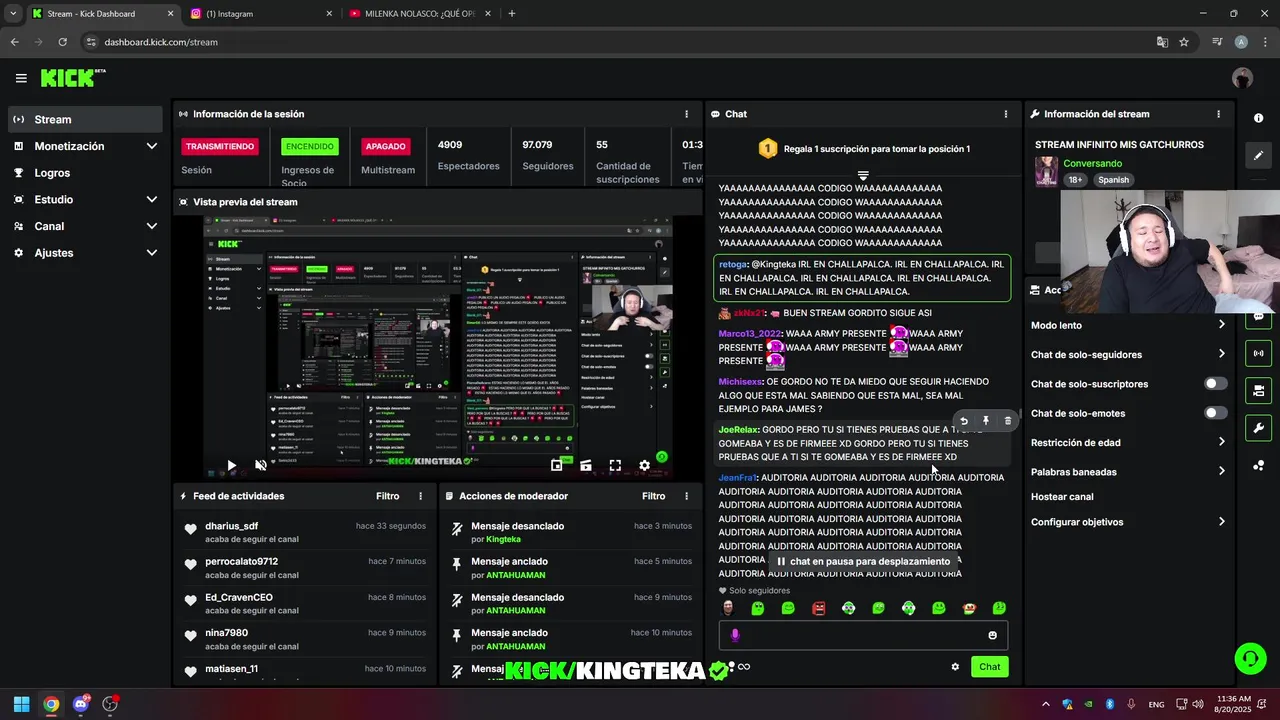Open Chat panel three-dot menu
Image resolution: width=1280 pixels, height=720 pixels.
click(1006, 114)
